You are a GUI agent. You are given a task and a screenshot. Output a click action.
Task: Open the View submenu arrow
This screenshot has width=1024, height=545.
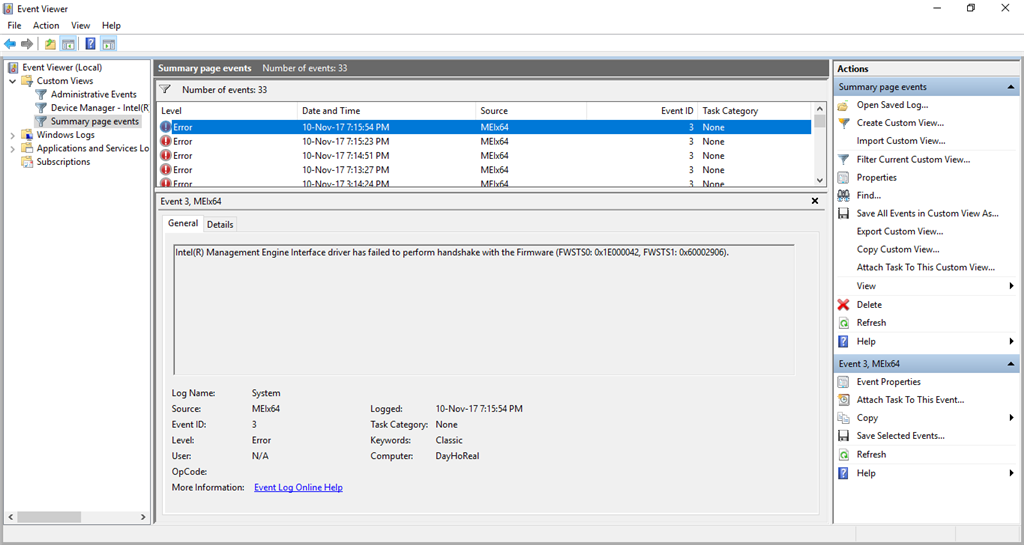tap(1011, 286)
